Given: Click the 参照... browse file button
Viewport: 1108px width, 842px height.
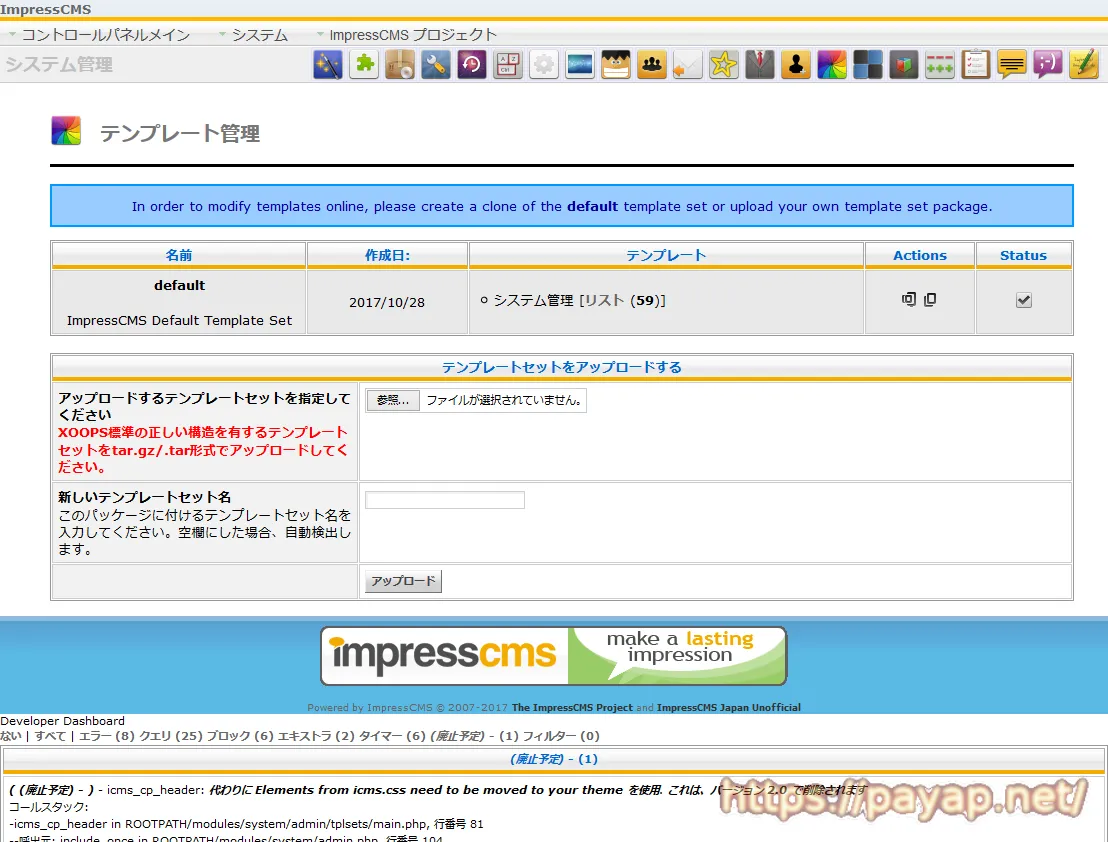Looking at the screenshot, I should pos(393,401).
